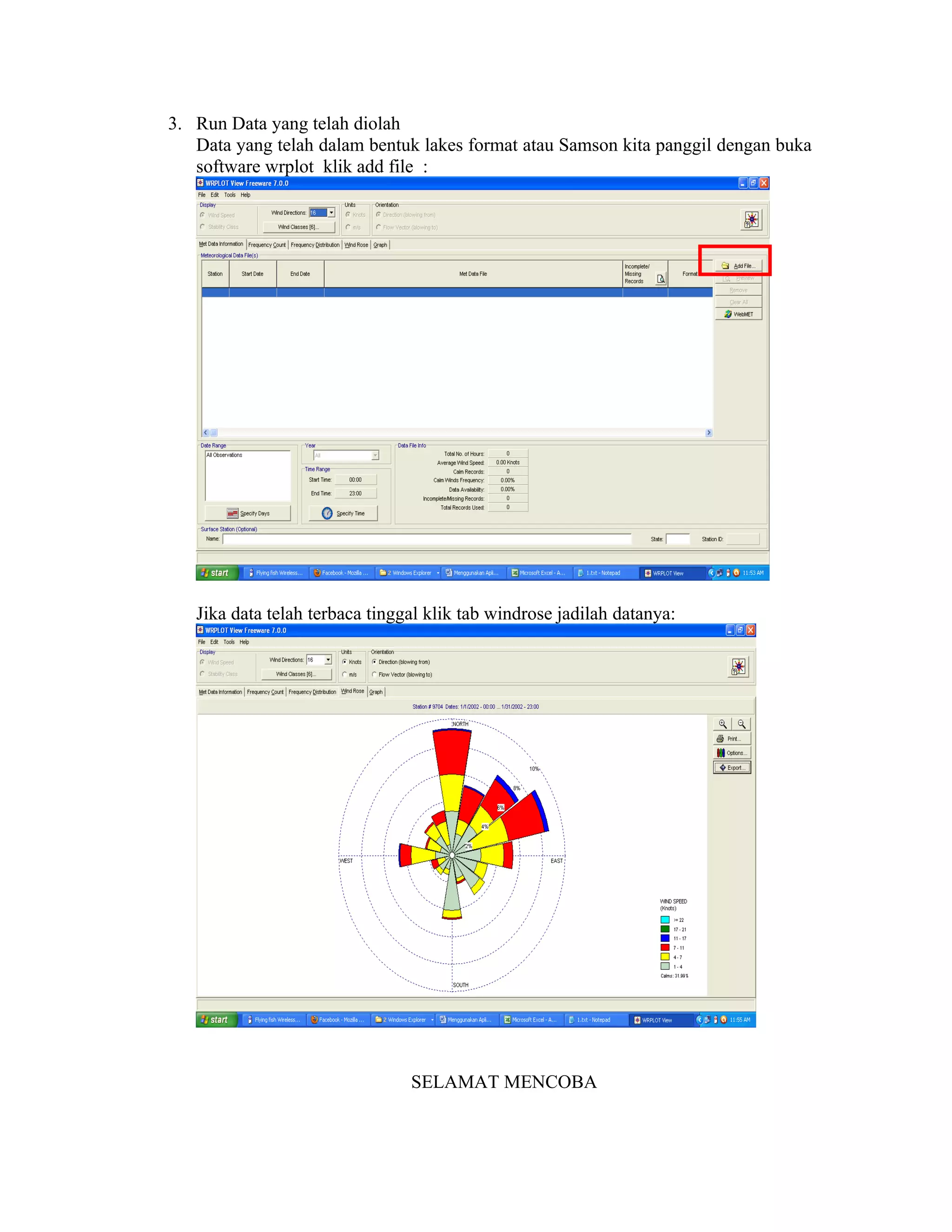Select Knots unit in lower window
Image resolution: width=952 pixels, height=1232 pixels.
pyautogui.click(x=352, y=662)
